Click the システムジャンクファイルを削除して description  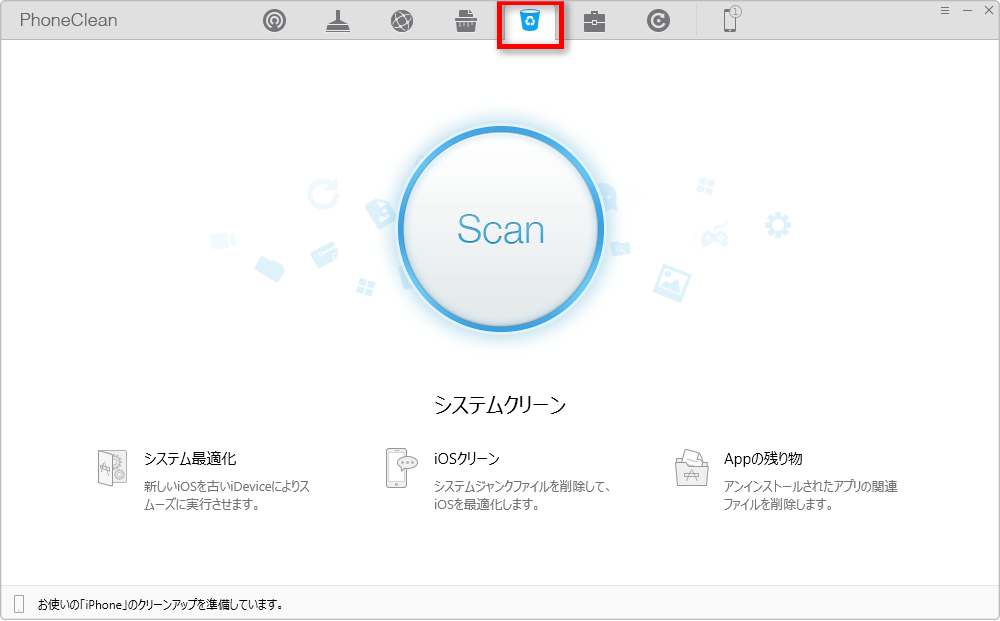(x=522, y=495)
